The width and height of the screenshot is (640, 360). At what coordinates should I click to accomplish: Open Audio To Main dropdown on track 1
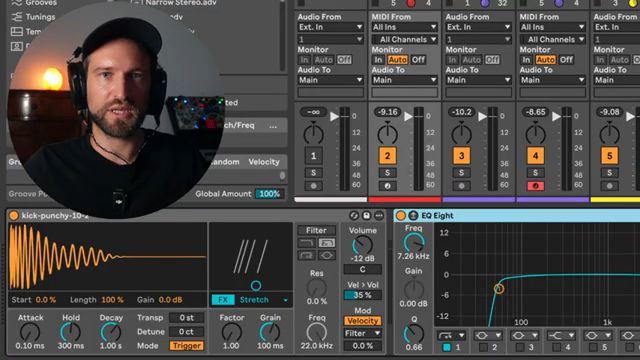331,80
